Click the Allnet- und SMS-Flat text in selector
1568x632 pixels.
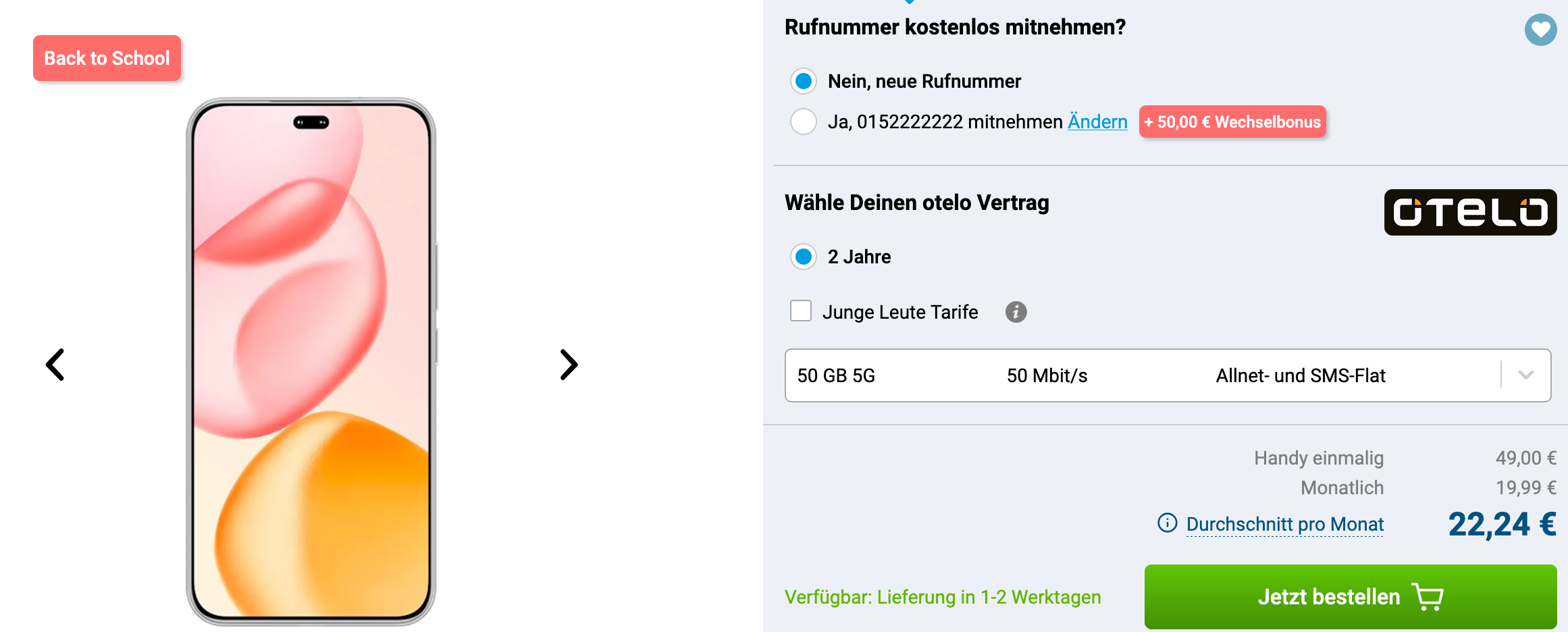click(x=1301, y=375)
